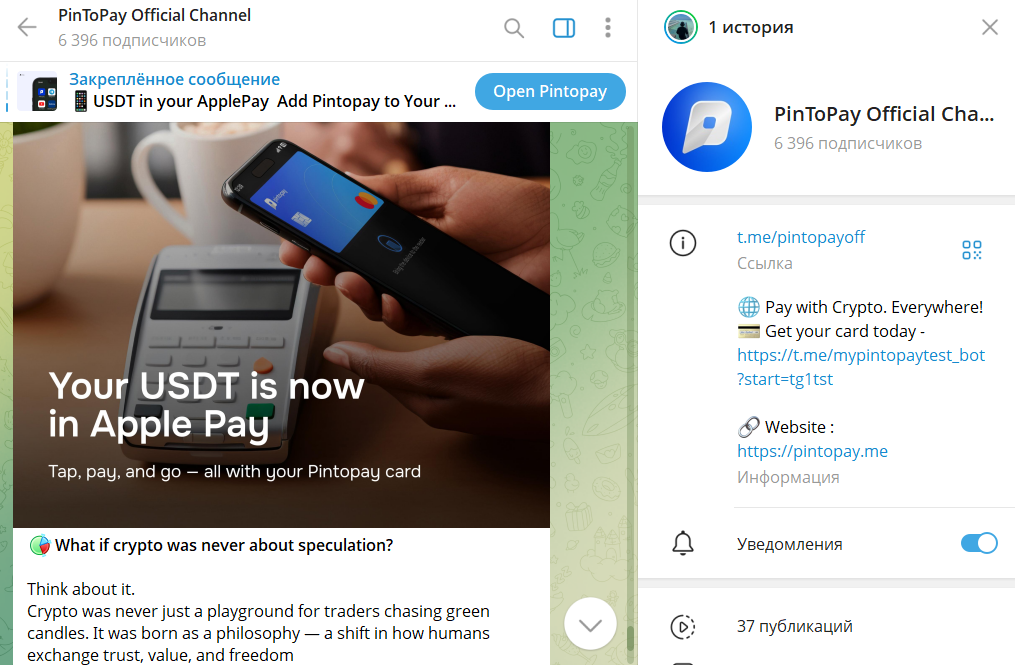
Task: Visit the https://pintopay.me website link
Action: [812, 451]
